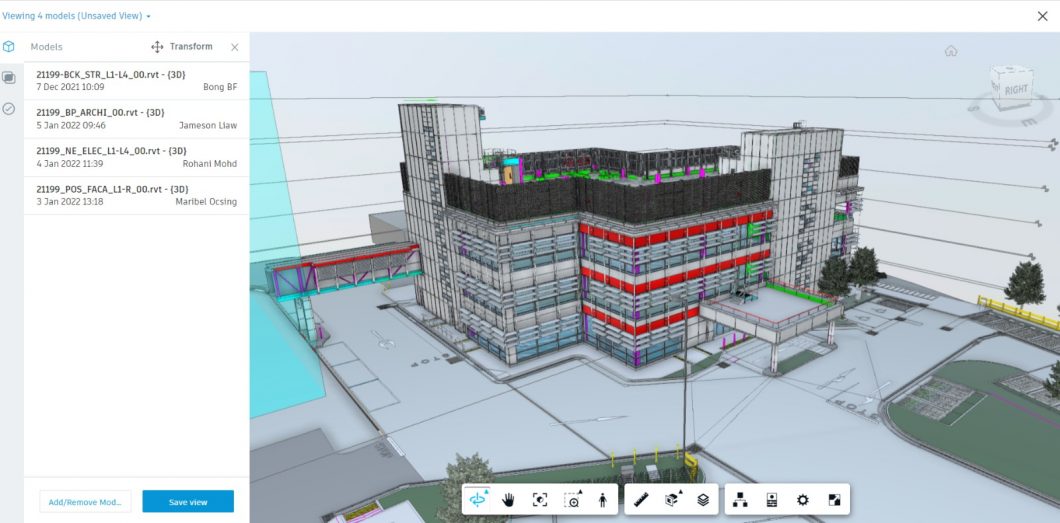
Task: Select model 21199-BCK_STR_L1-L4_00.rvt
Action: tap(137, 80)
